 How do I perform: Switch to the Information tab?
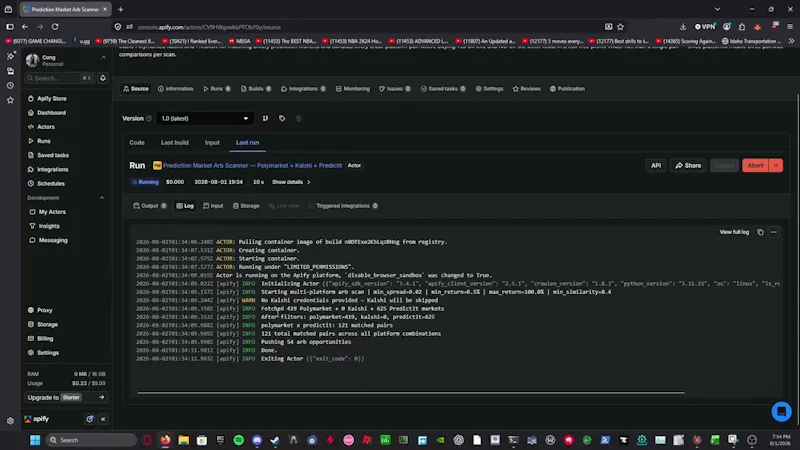pyautogui.click(x=176, y=89)
